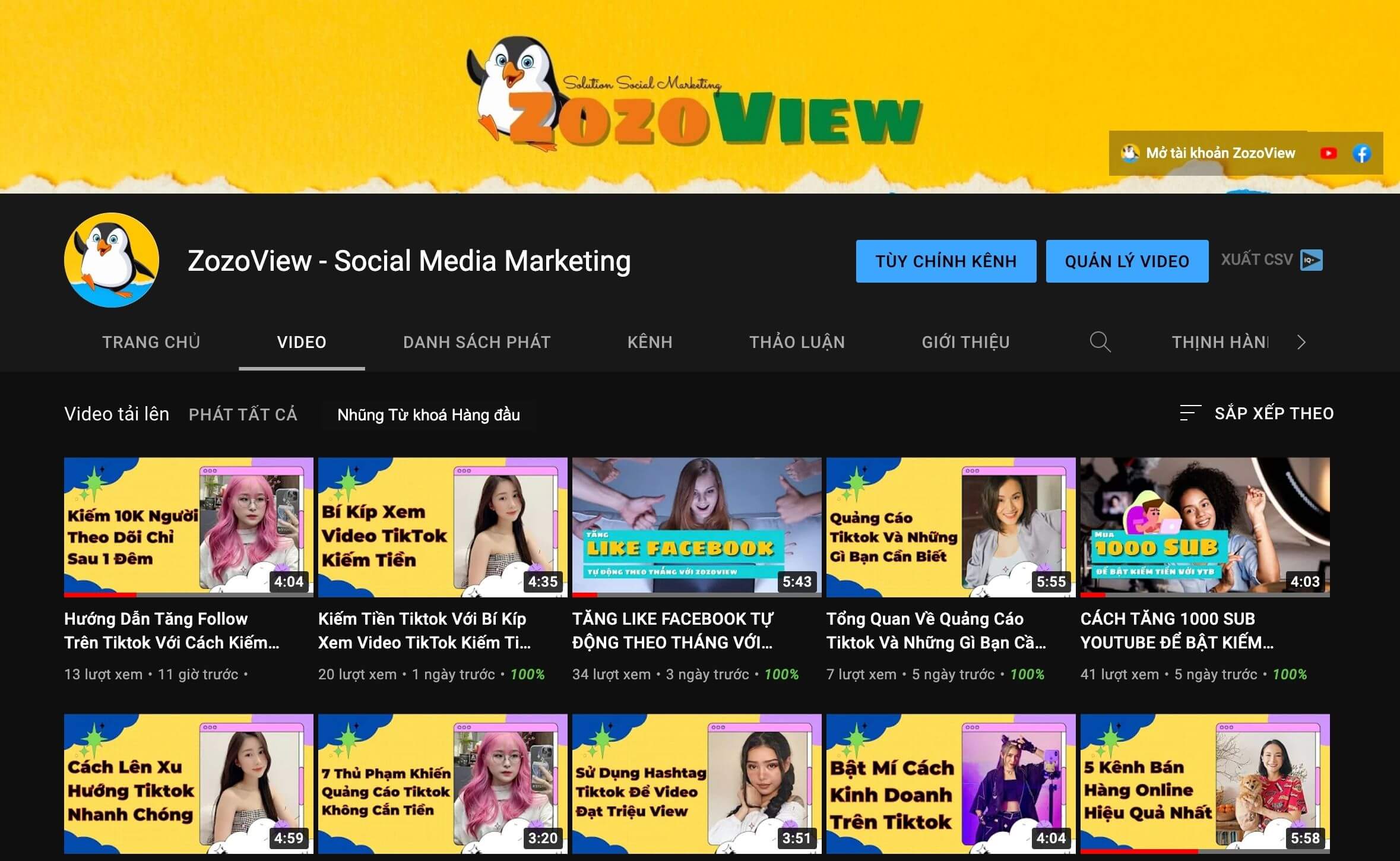1400x861 pixels.
Task: Click the 11 giờ trước upload time
Action: point(198,675)
